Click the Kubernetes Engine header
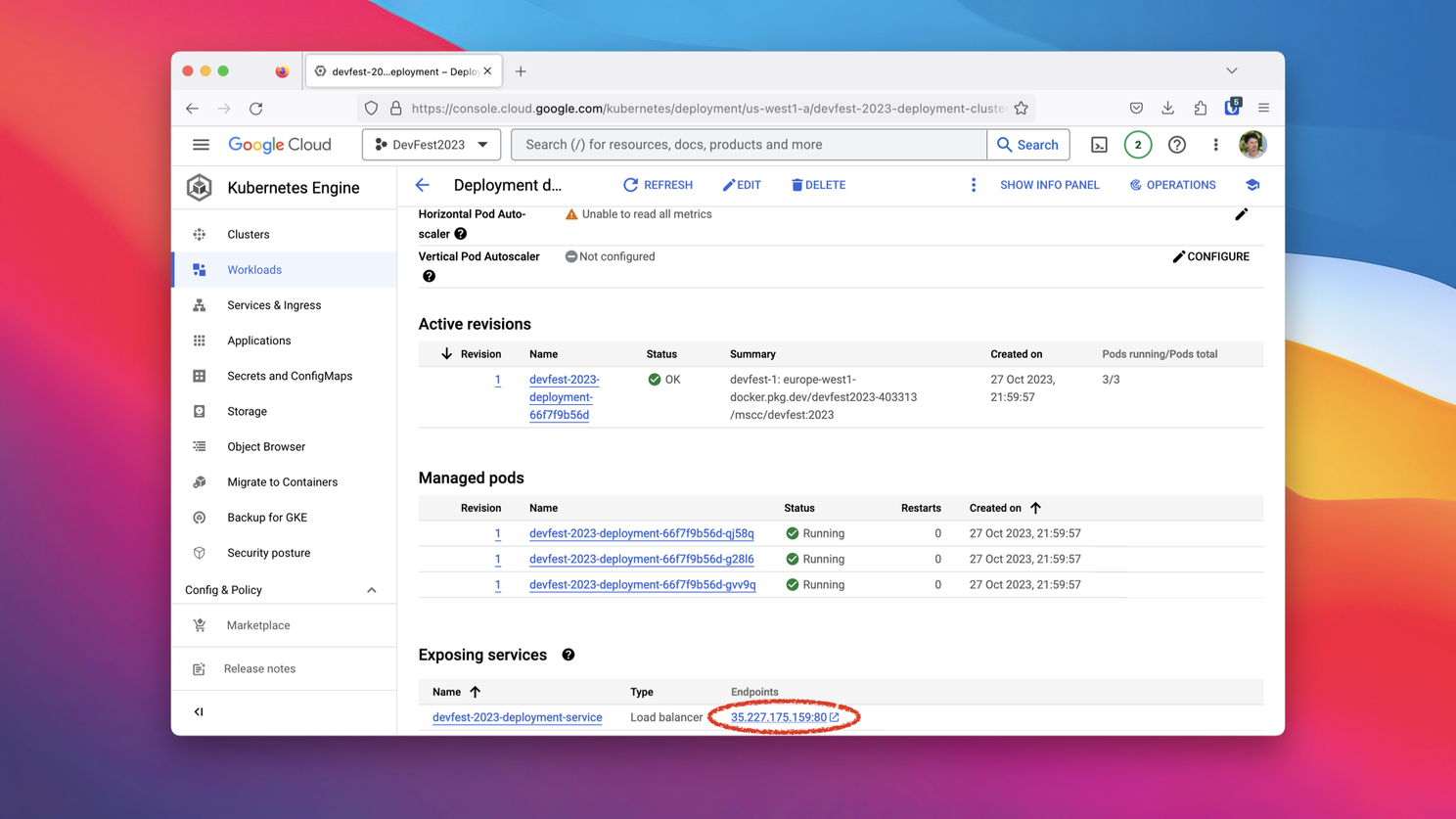Screen dimensions: 1456x819 (294, 188)
